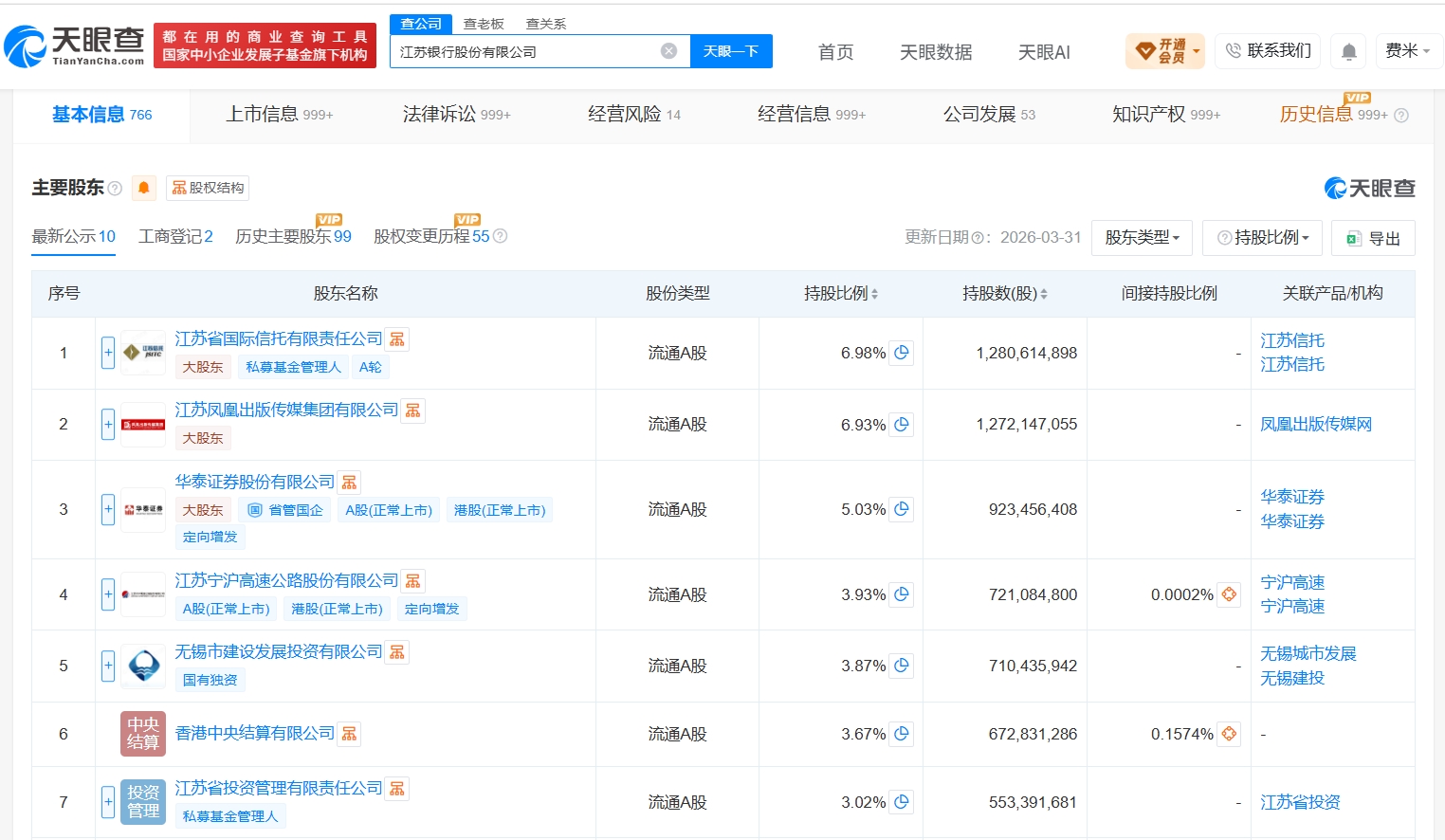Viewport: 1445px width, 840px height.
Task: Select the 股权变更历程 sub-tab
Action: (431, 236)
